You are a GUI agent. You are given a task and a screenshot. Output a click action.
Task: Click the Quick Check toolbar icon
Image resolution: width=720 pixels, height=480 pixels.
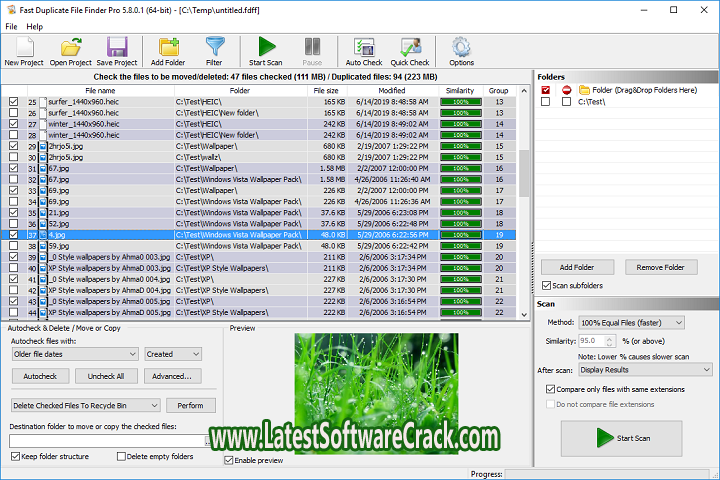409,47
